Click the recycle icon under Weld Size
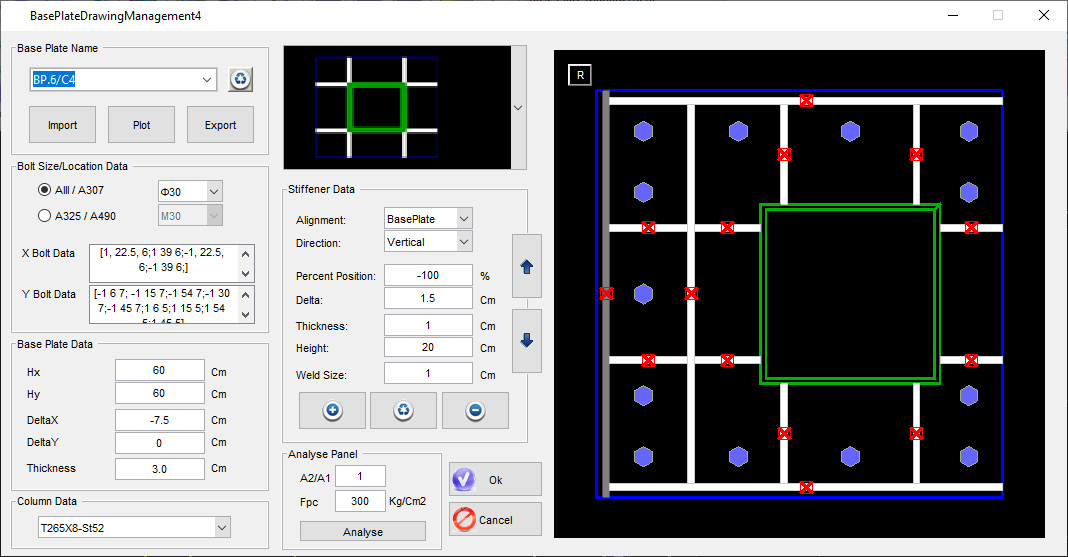This screenshot has width=1068, height=557. (x=403, y=410)
